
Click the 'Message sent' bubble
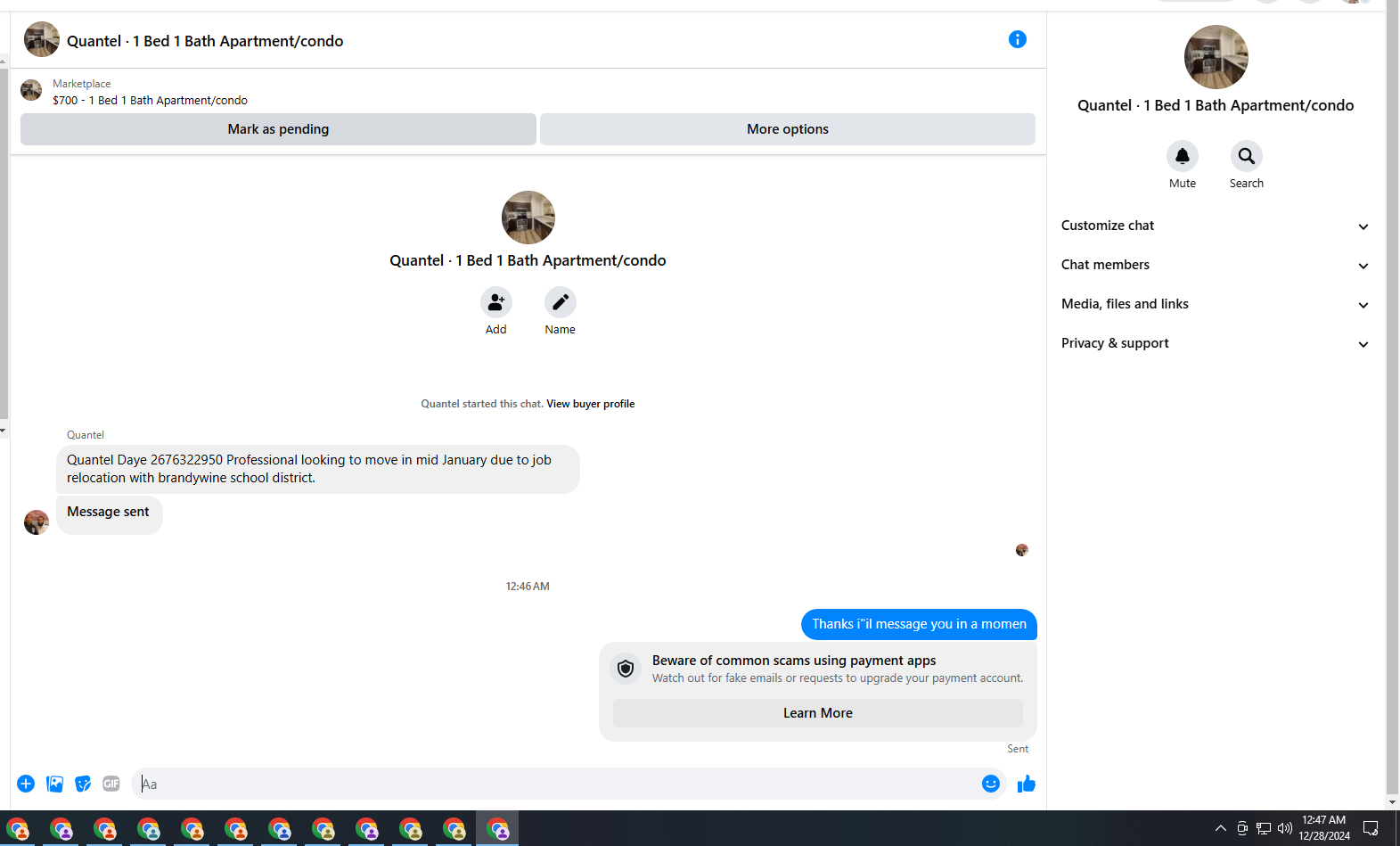click(x=109, y=513)
